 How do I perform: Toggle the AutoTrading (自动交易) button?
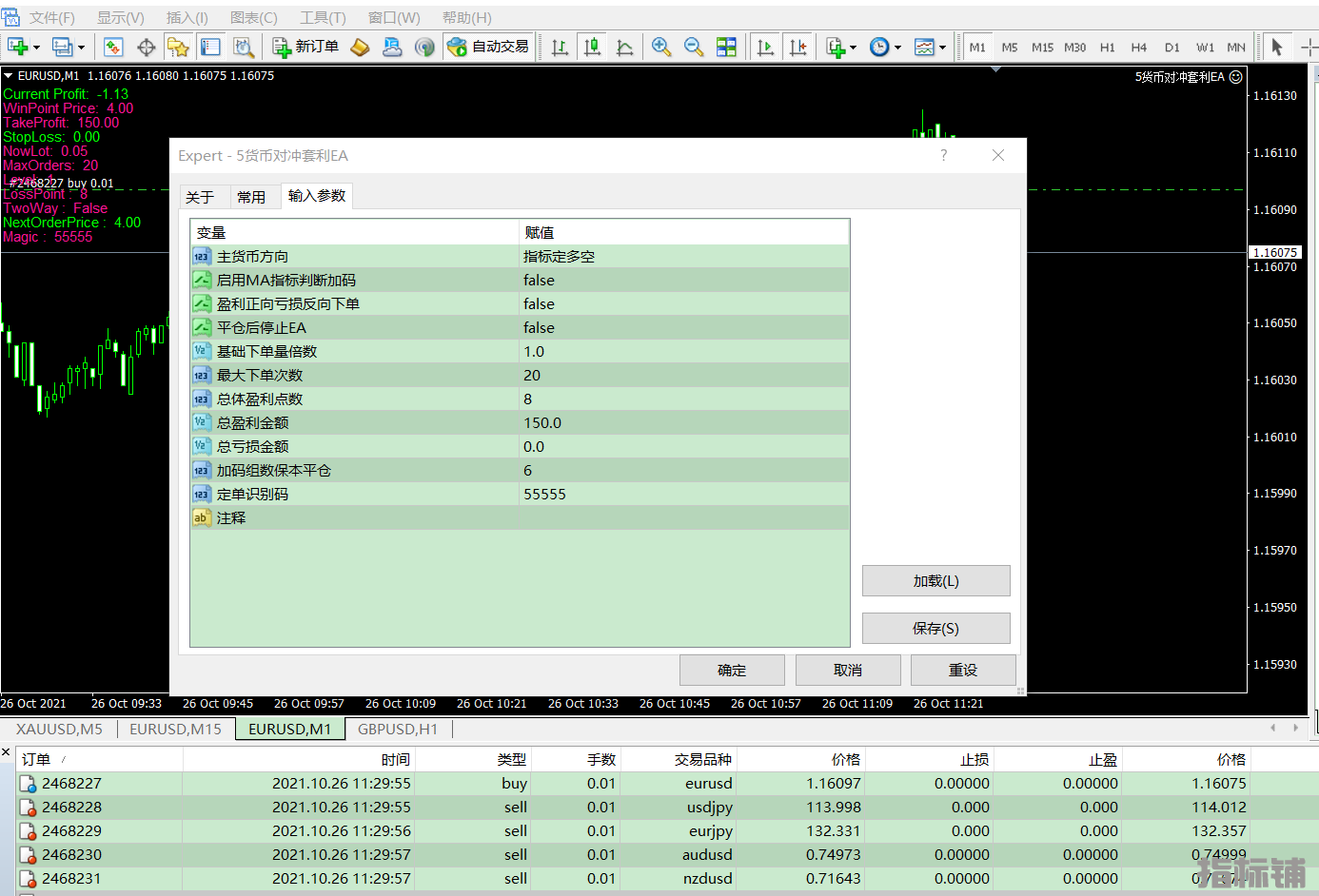pos(489,47)
